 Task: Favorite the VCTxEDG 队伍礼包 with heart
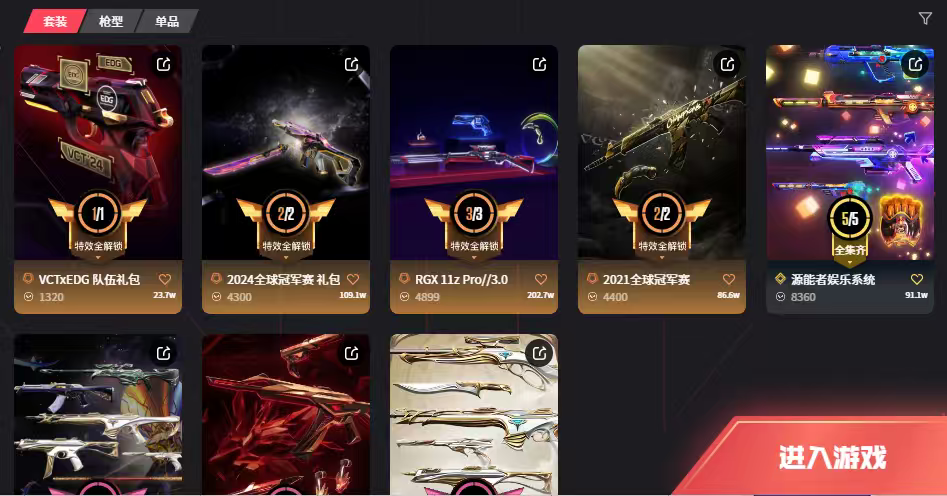[x=165, y=279]
